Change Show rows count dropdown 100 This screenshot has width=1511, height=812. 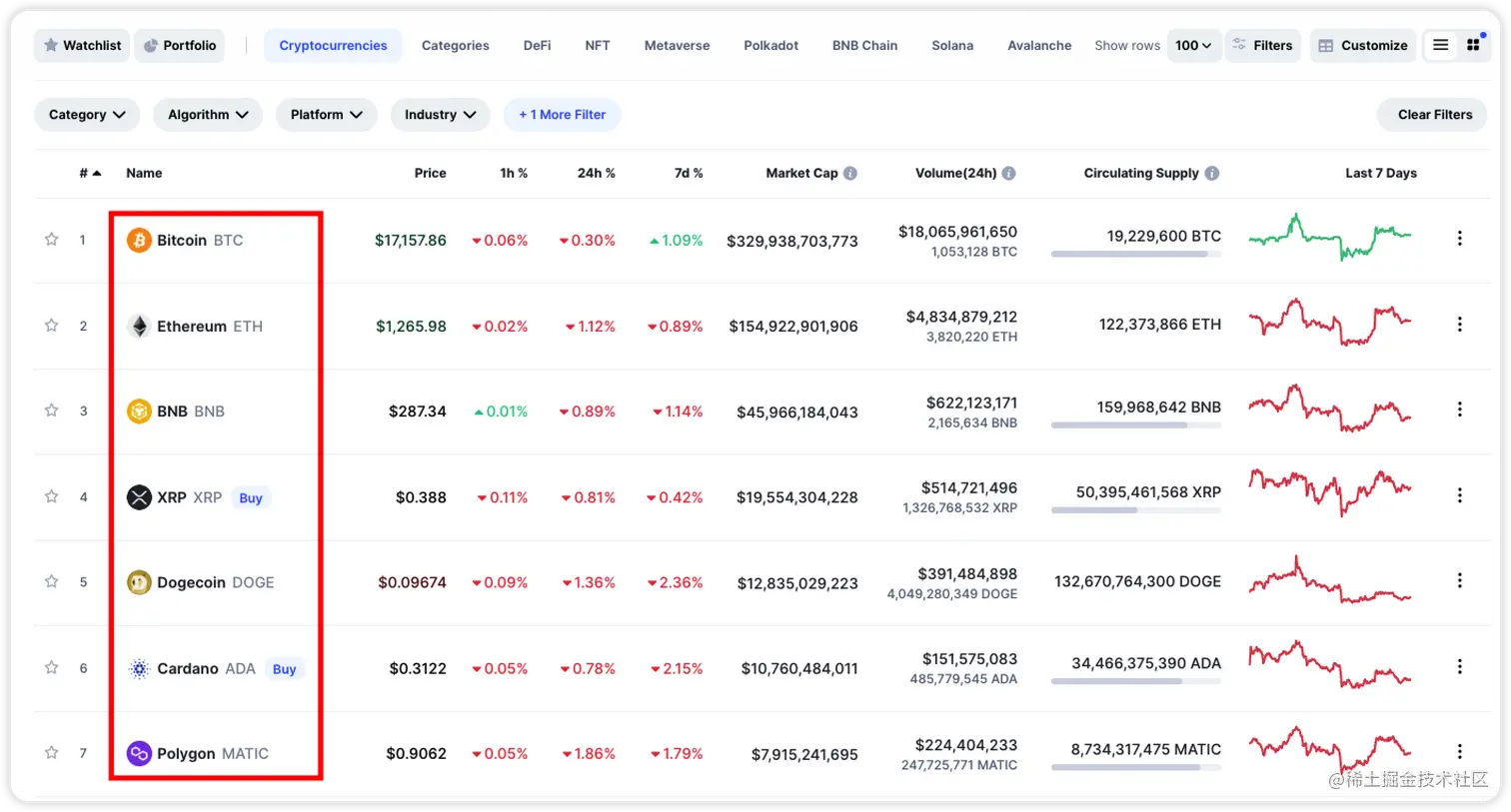(1194, 45)
